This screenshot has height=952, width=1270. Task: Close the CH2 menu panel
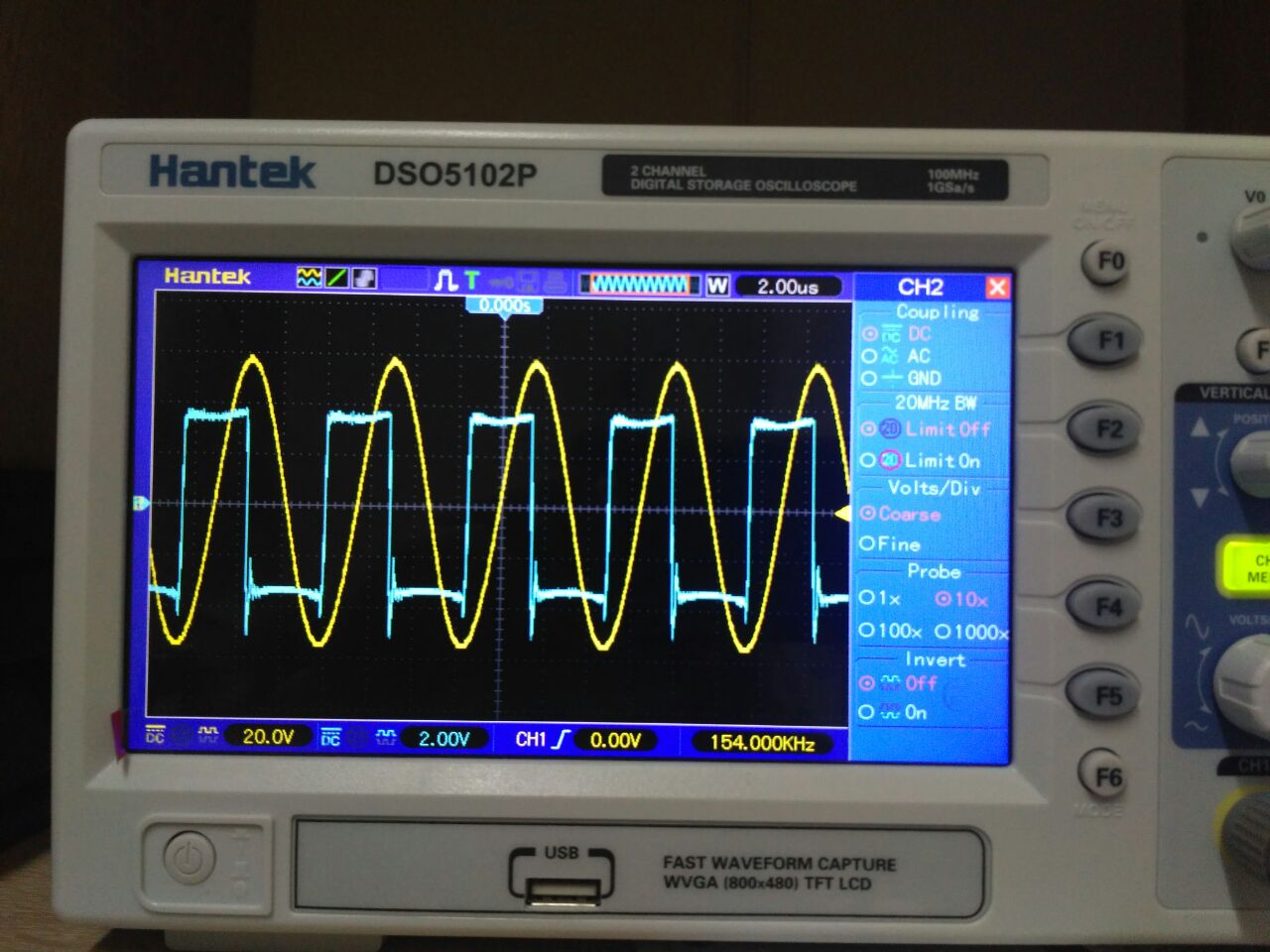(997, 288)
